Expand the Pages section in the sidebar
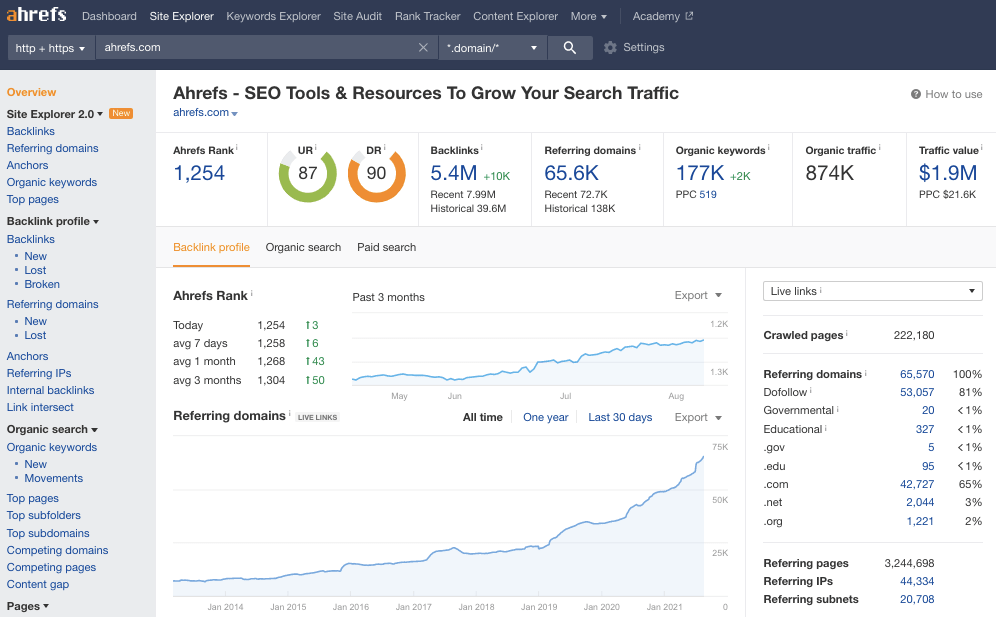The image size is (996, 617). (x=25, y=606)
